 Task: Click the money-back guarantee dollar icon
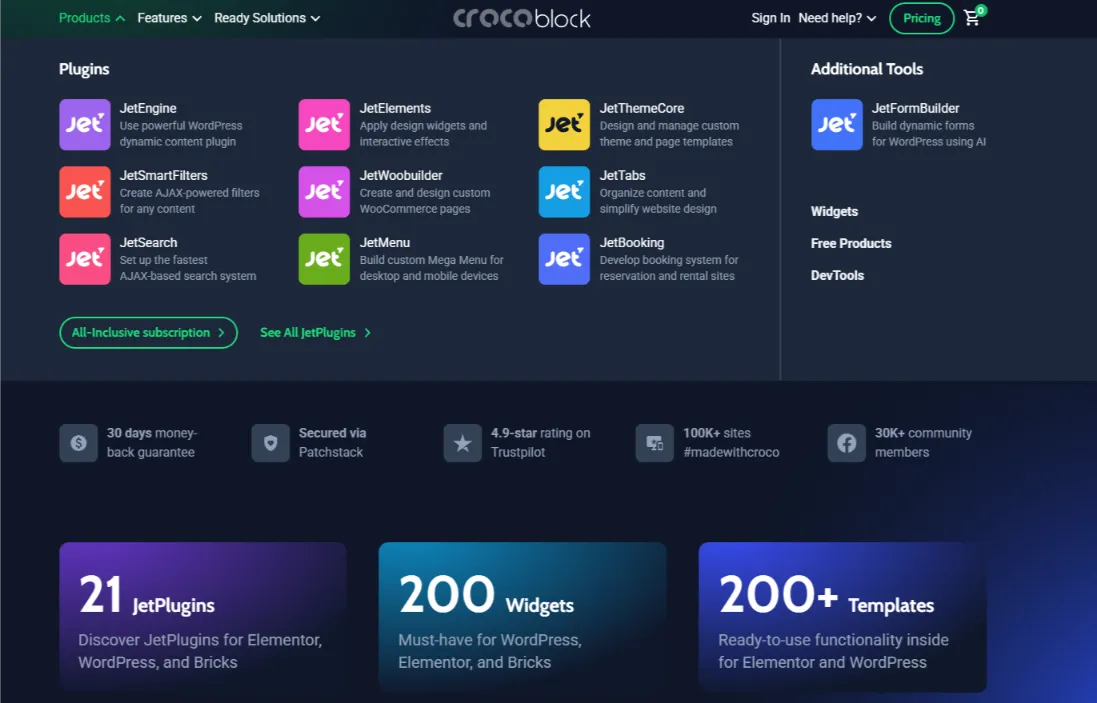point(78,443)
